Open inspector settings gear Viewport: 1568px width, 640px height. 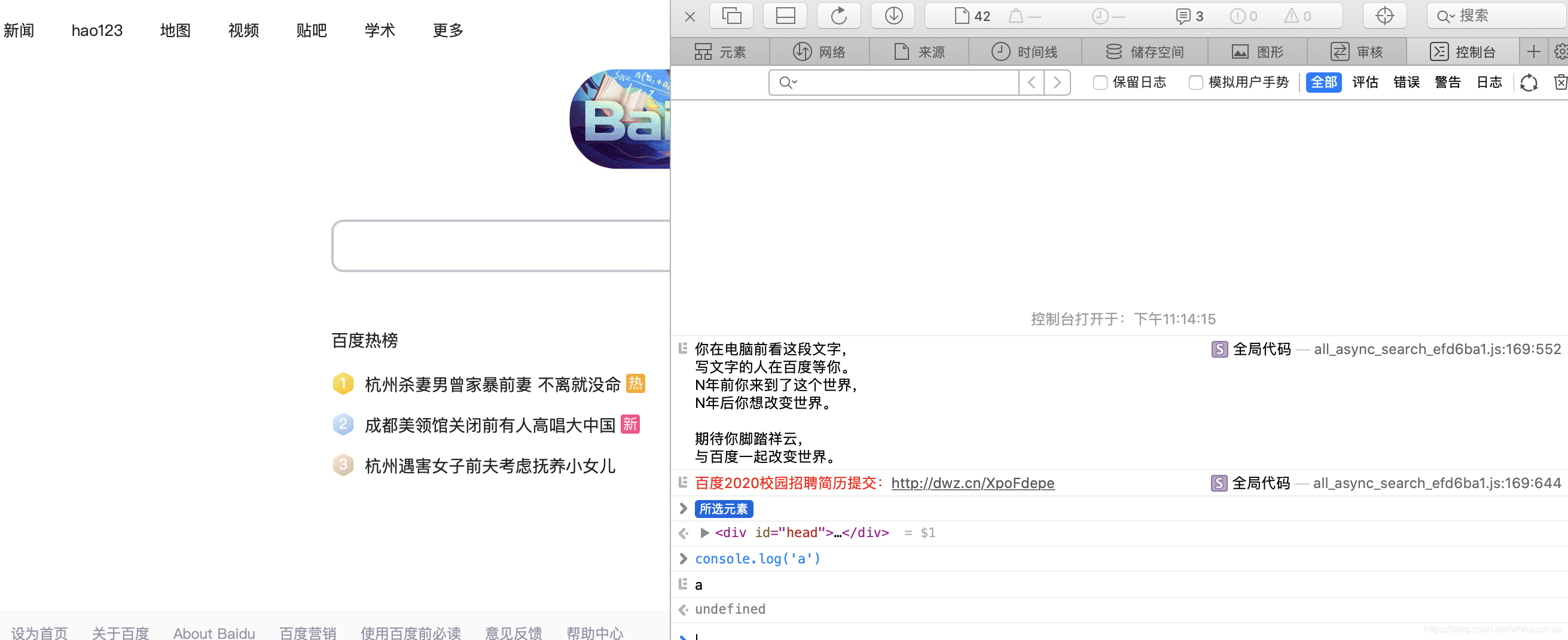pyautogui.click(x=1560, y=52)
